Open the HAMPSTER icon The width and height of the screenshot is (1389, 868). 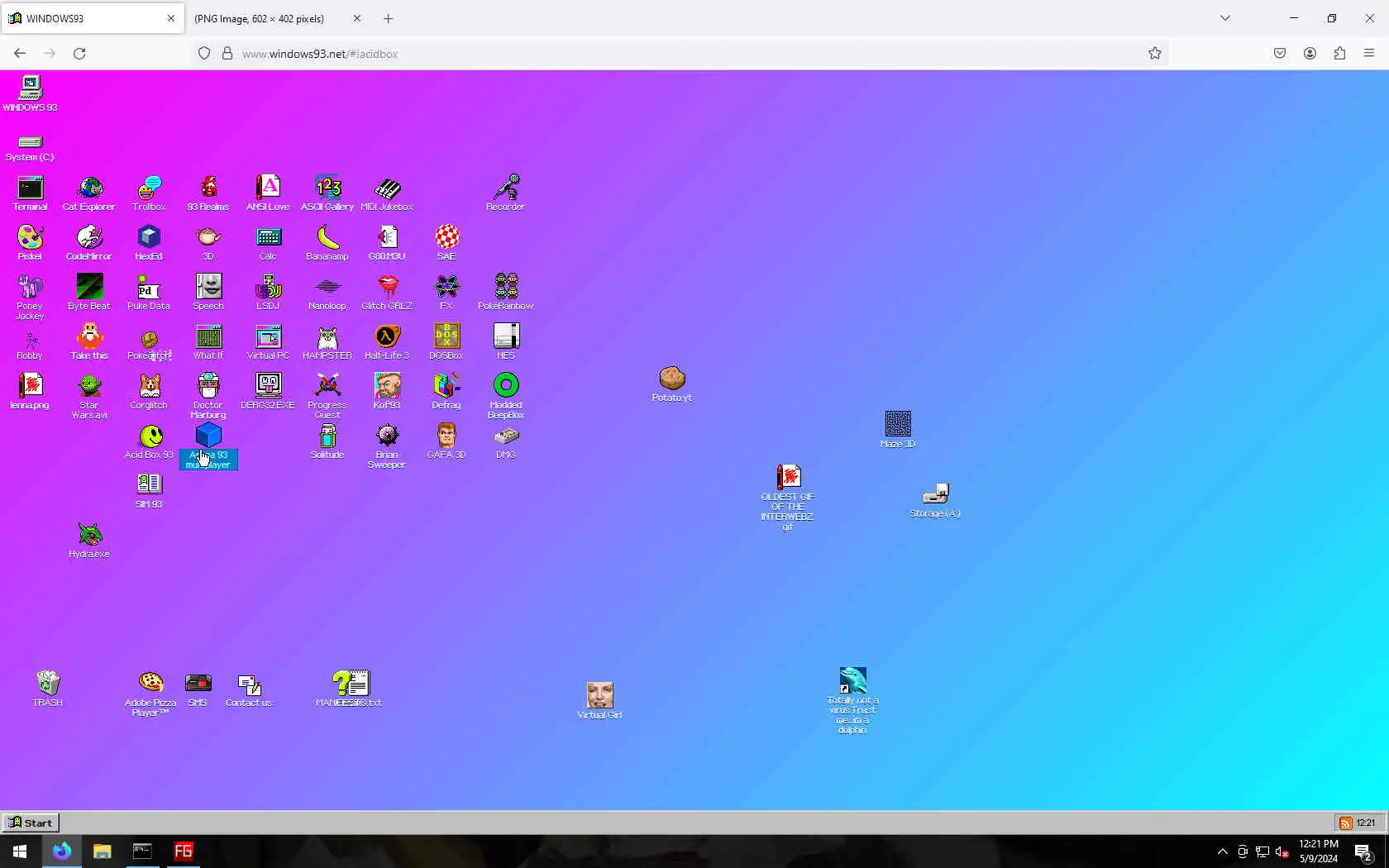(327, 342)
